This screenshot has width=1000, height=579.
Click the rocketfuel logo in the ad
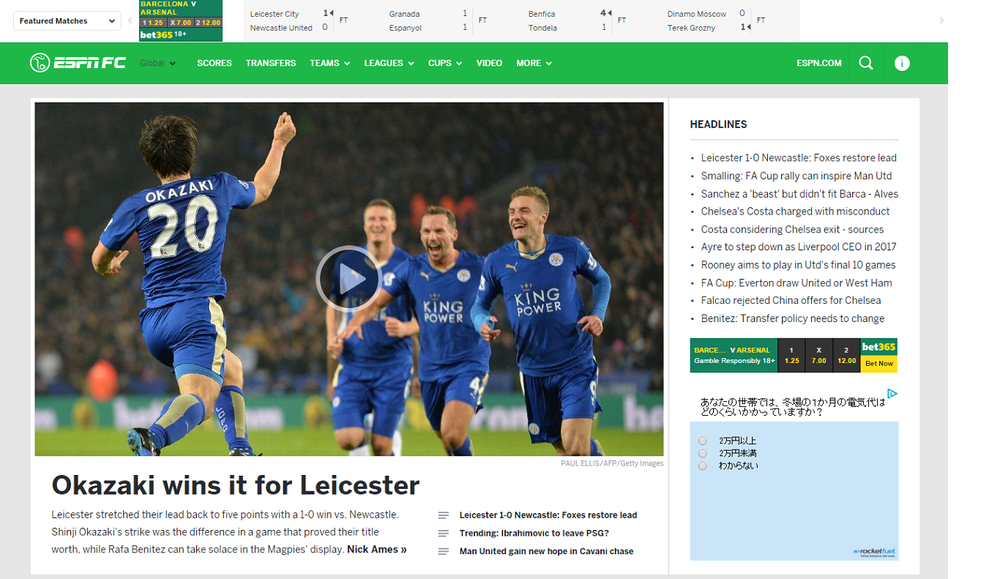coord(874,552)
